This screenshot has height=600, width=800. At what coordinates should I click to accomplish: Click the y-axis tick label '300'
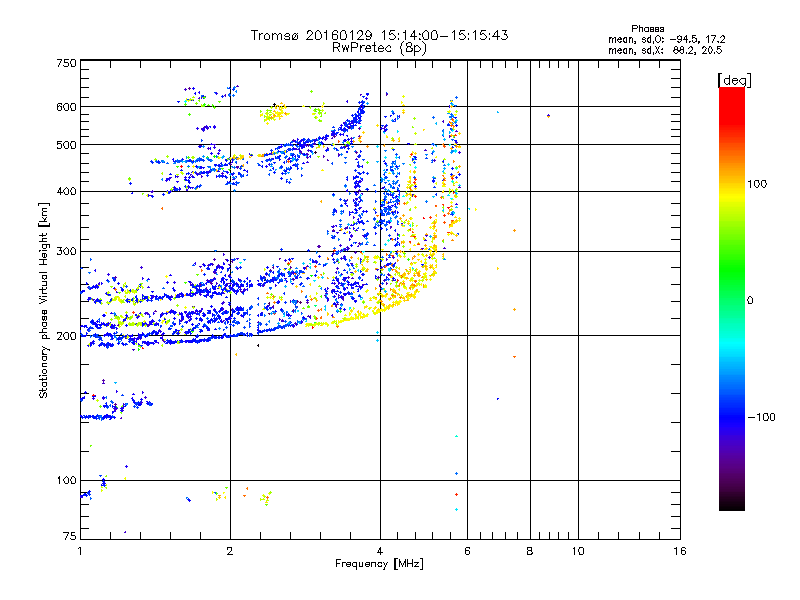(x=66, y=252)
